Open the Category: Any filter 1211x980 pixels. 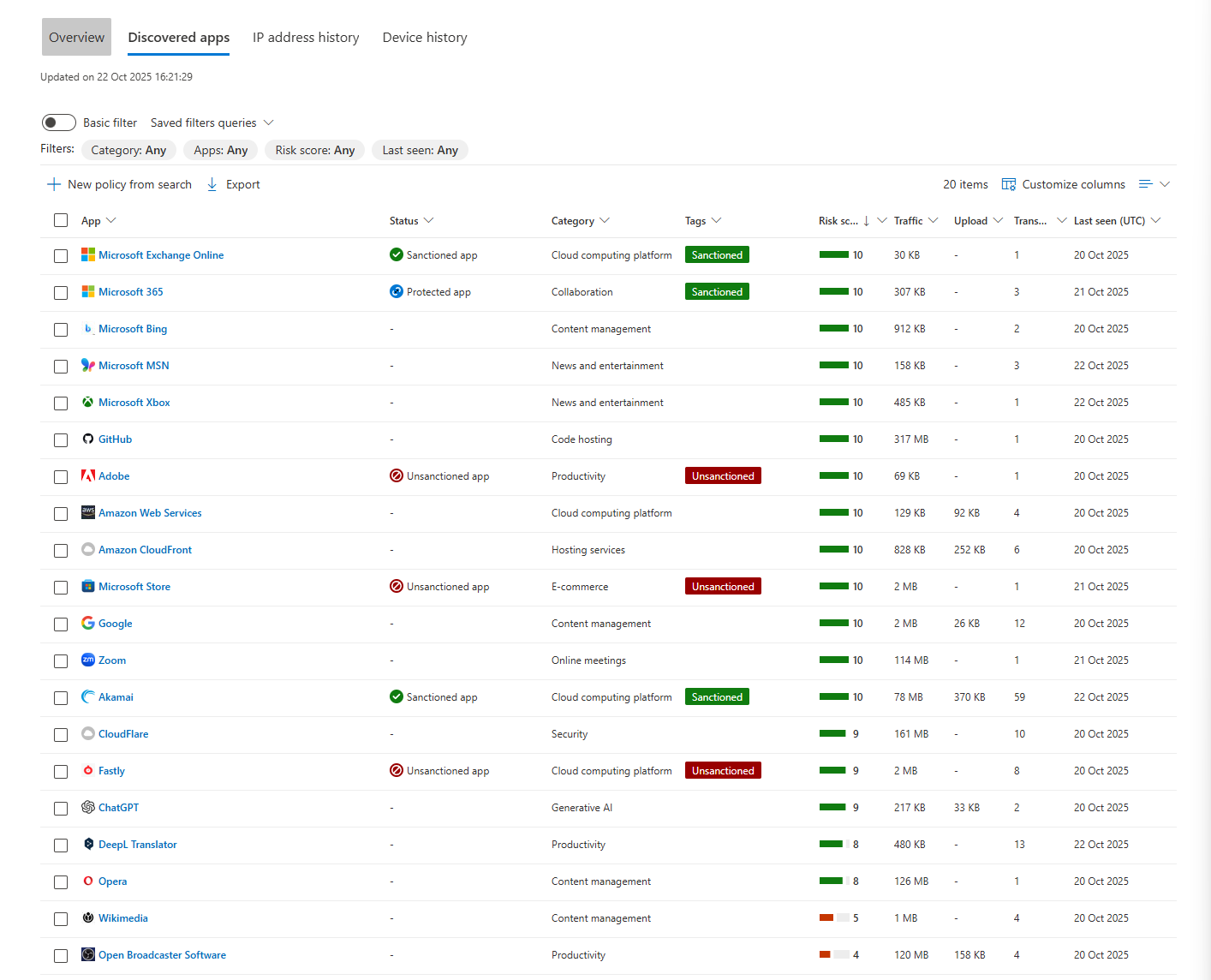coord(128,150)
